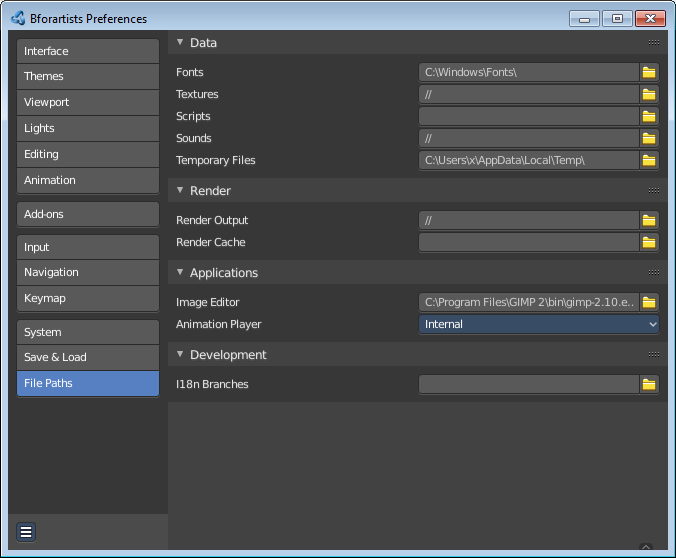Edit the Textures path field
This screenshot has height=558, width=676.
pos(529,94)
